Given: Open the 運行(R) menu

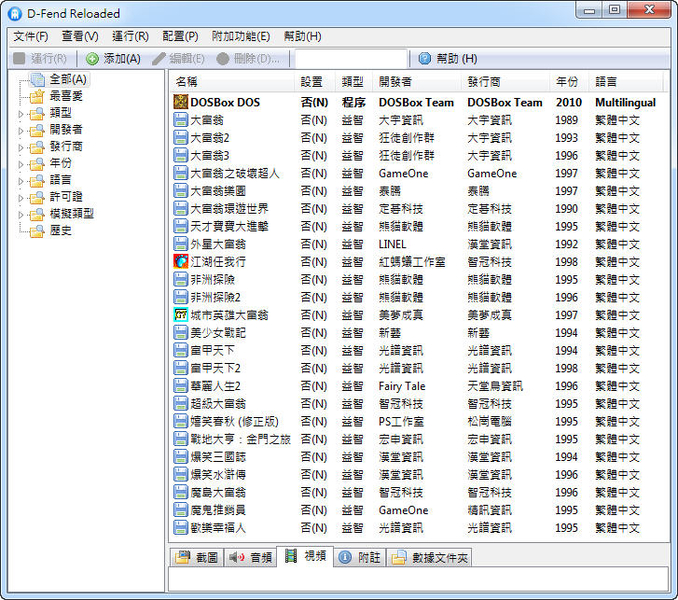Looking at the screenshot, I should (x=131, y=36).
